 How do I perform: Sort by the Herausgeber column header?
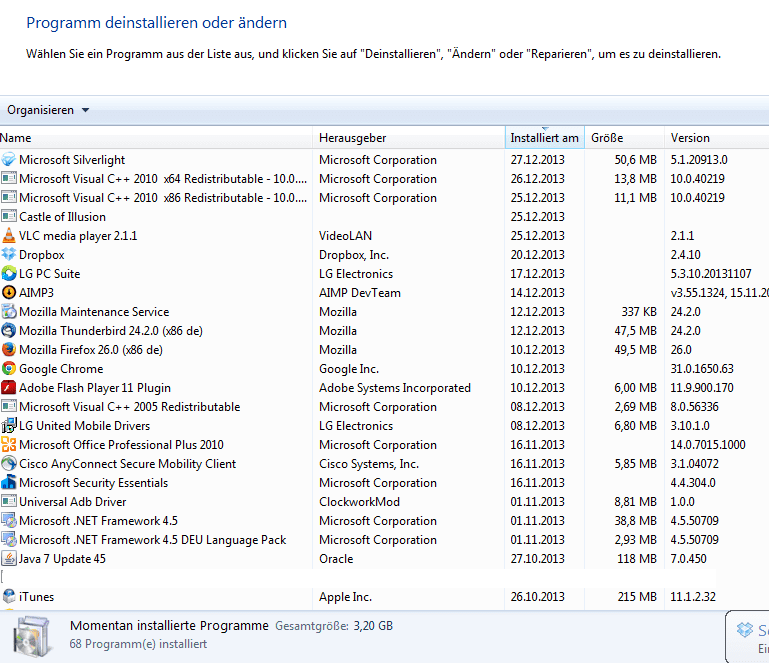point(409,138)
